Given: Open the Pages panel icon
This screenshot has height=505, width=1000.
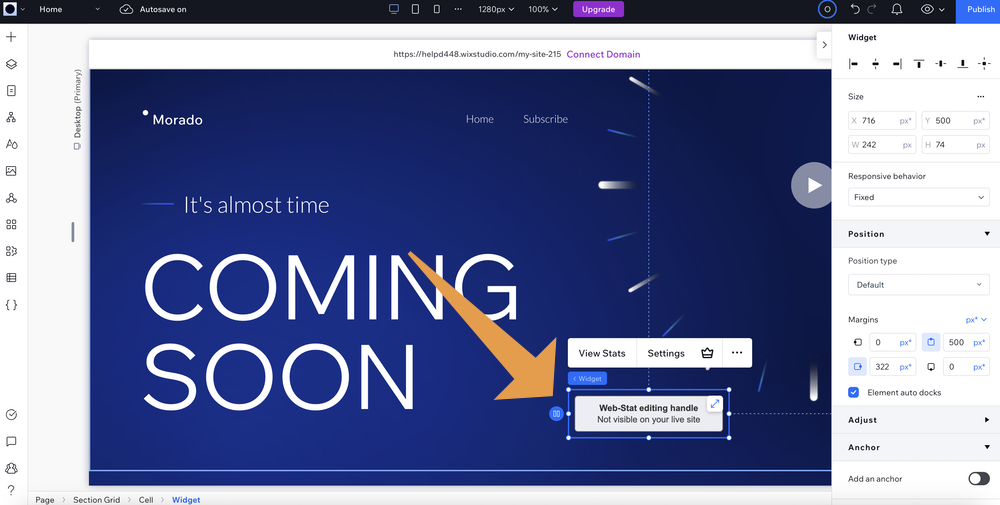Looking at the screenshot, I should tap(11, 91).
